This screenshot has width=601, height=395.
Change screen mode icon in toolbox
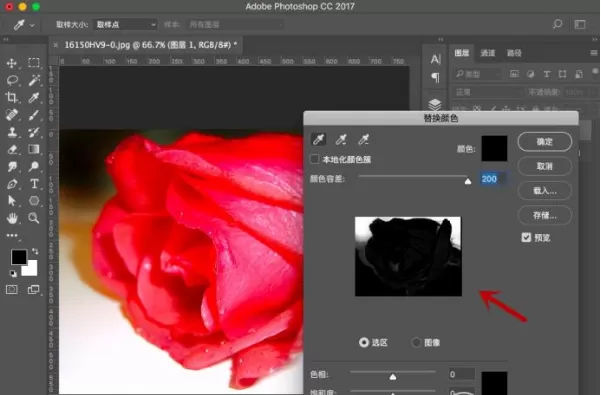pos(34,290)
